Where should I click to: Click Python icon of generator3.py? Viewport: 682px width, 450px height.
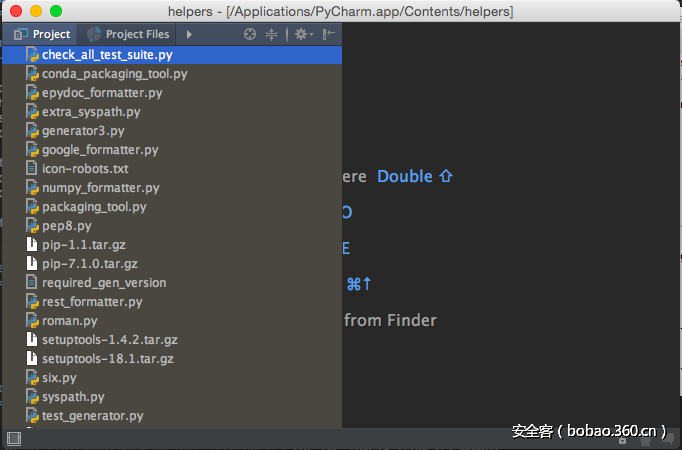pos(32,131)
